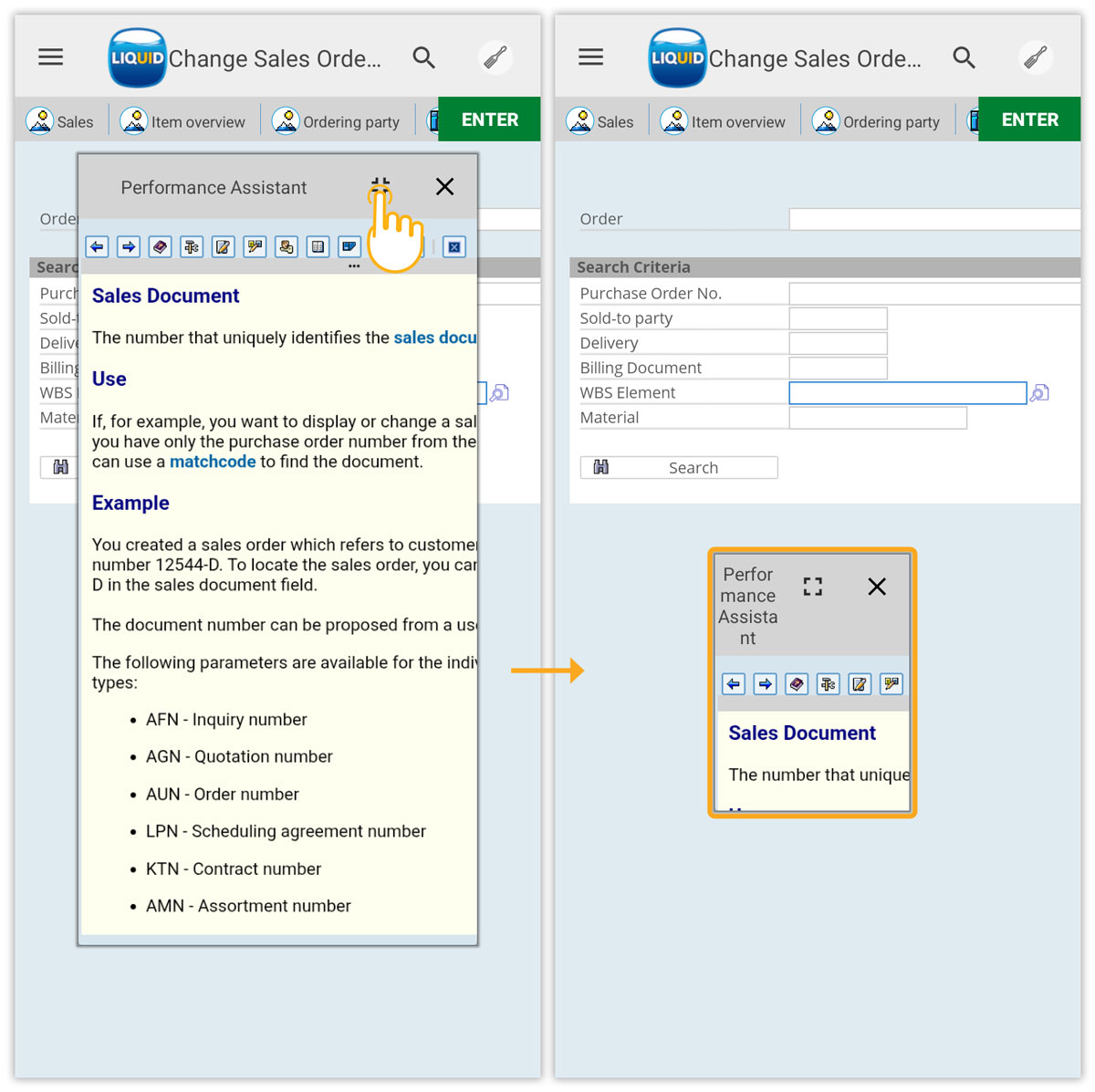Open the purple book help icon in large dialog
The width and height of the screenshot is (1095, 1092).
(161, 246)
